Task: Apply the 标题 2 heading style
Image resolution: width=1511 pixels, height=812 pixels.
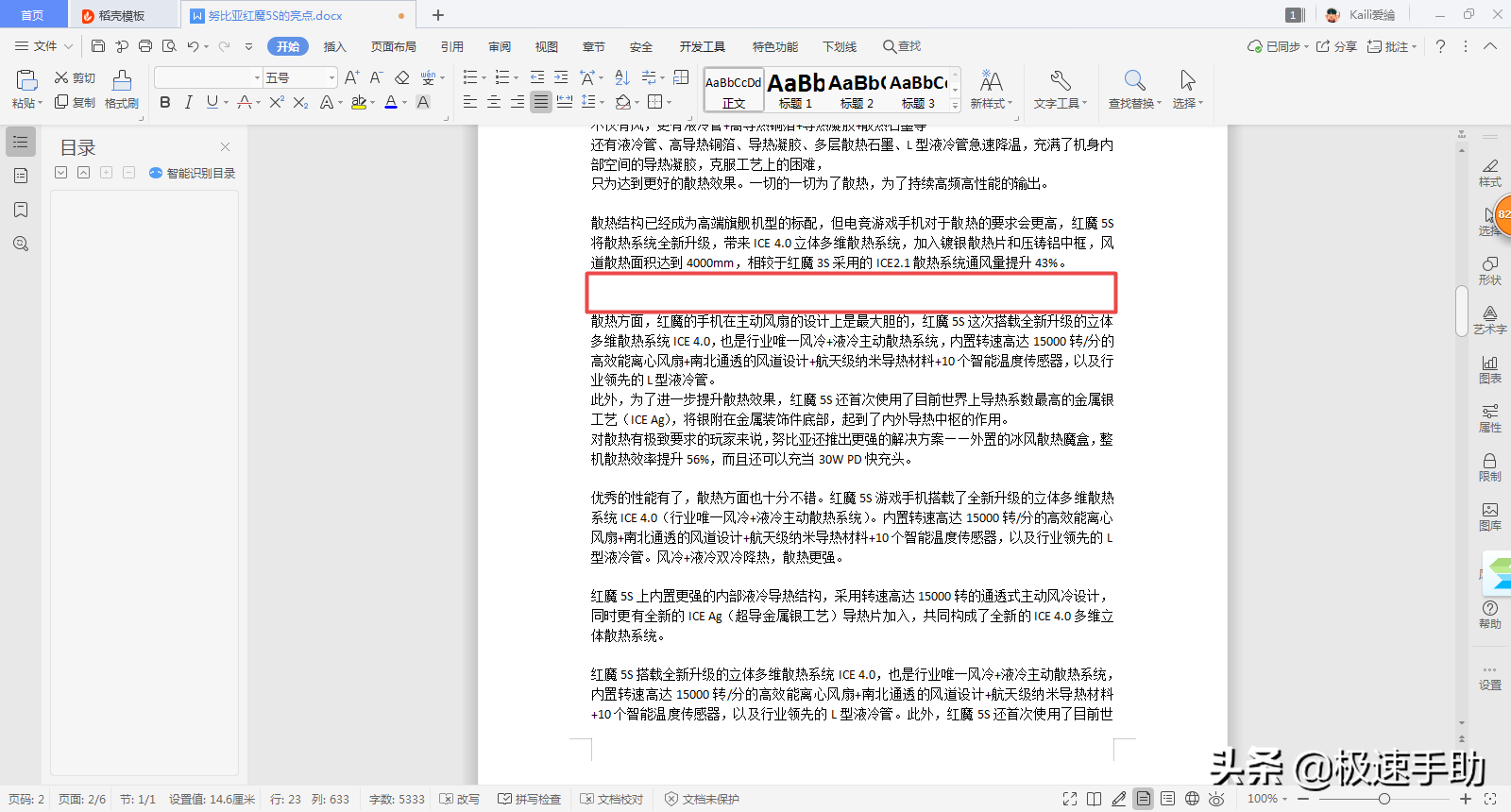Action: pyautogui.click(x=857, y=92)
